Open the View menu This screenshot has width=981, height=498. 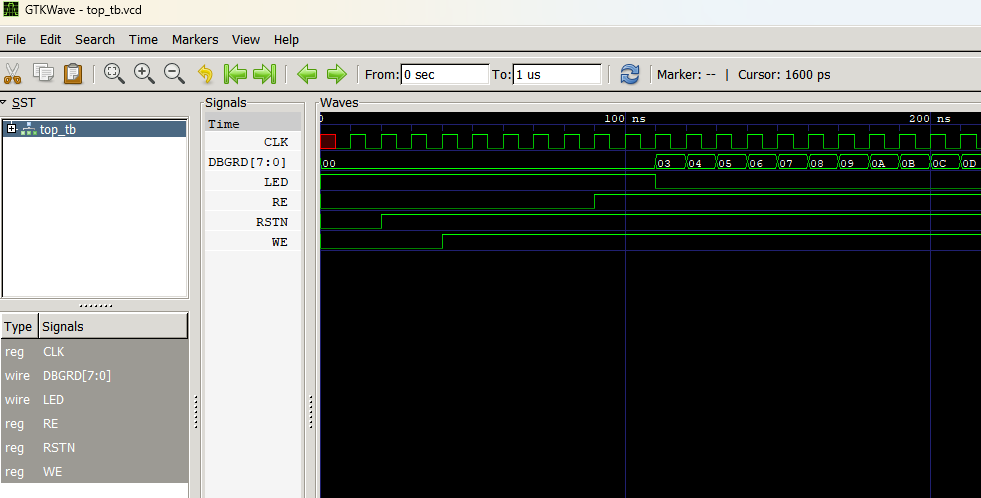[246, 39]
